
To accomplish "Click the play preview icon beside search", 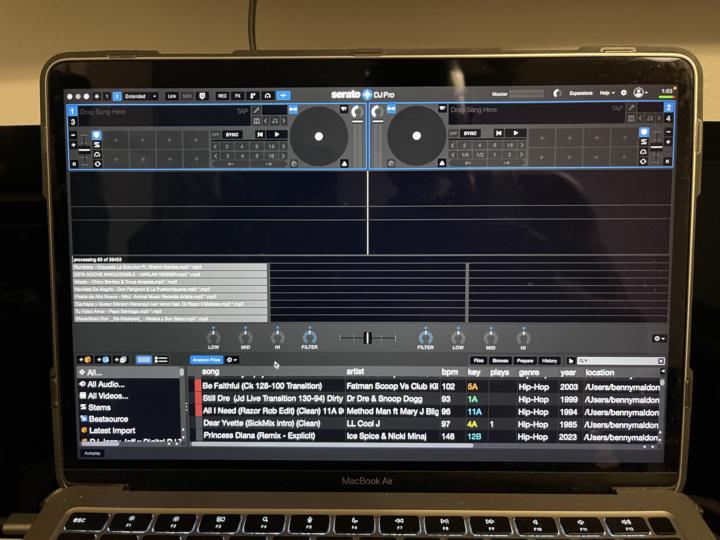I will [571, 361].
